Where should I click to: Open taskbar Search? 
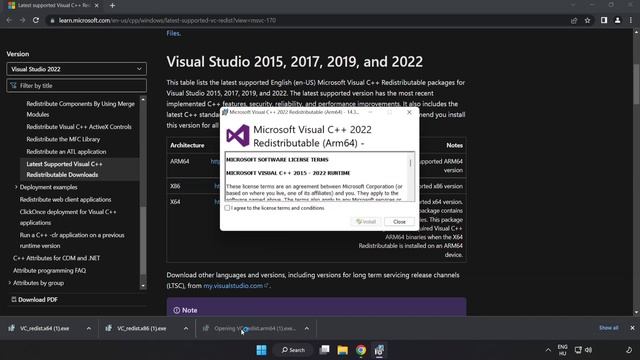[x=293, y=350]
